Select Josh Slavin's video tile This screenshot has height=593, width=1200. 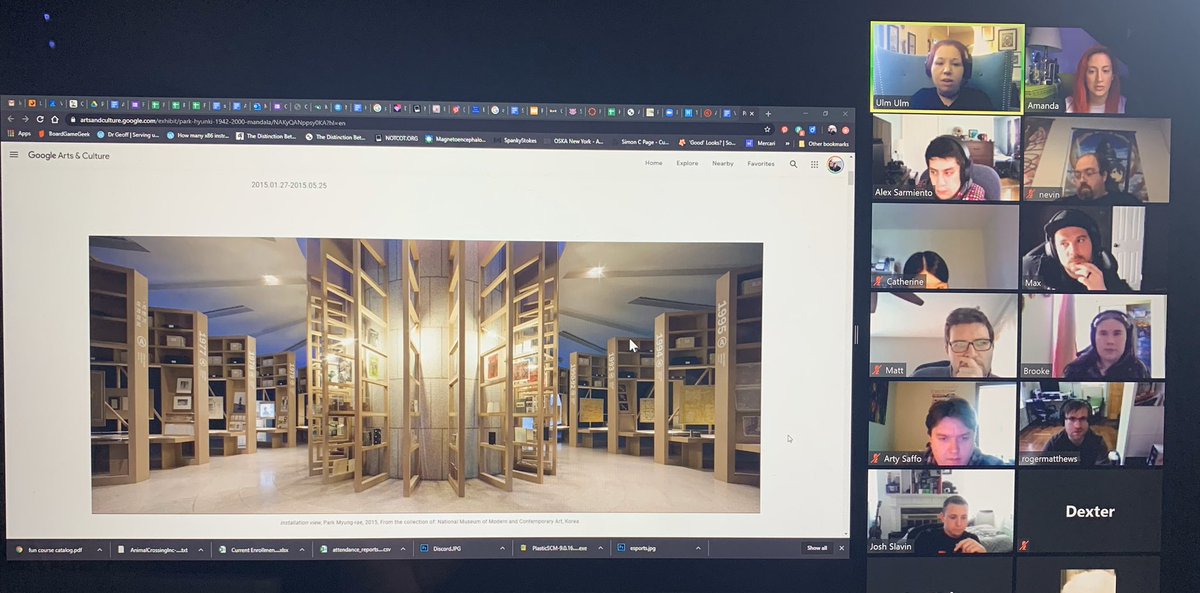click(x=941, y=512)
